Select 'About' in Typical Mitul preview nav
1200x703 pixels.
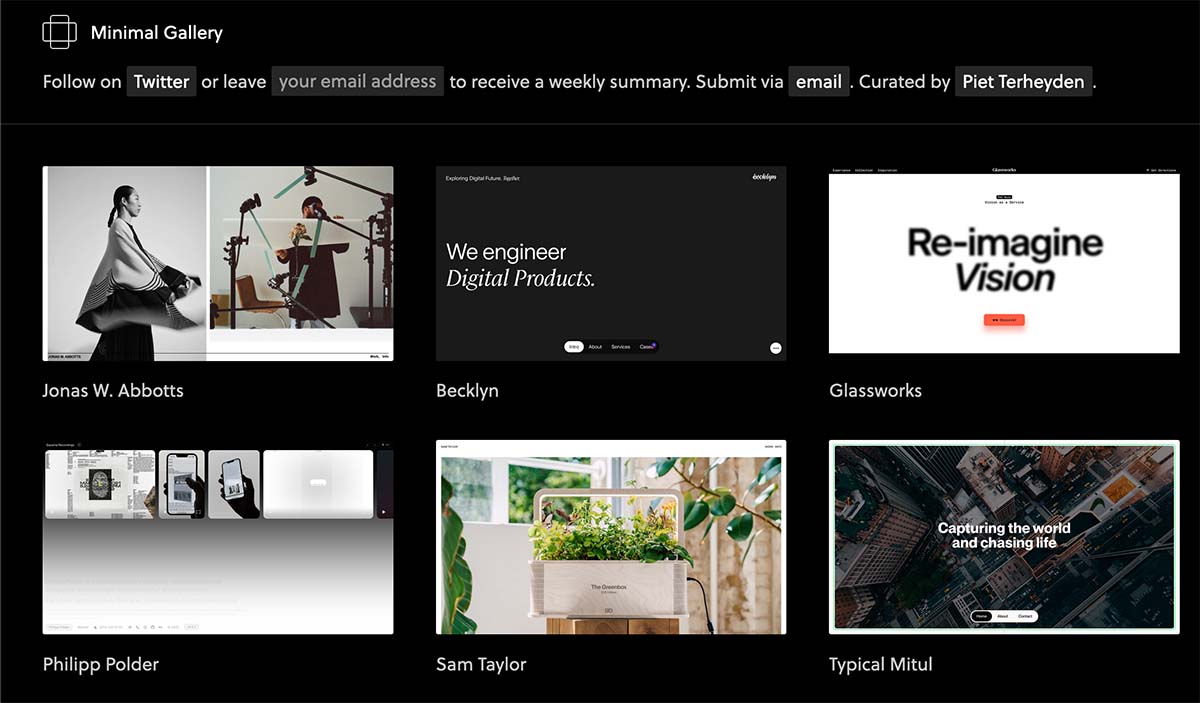point(1003,616)
